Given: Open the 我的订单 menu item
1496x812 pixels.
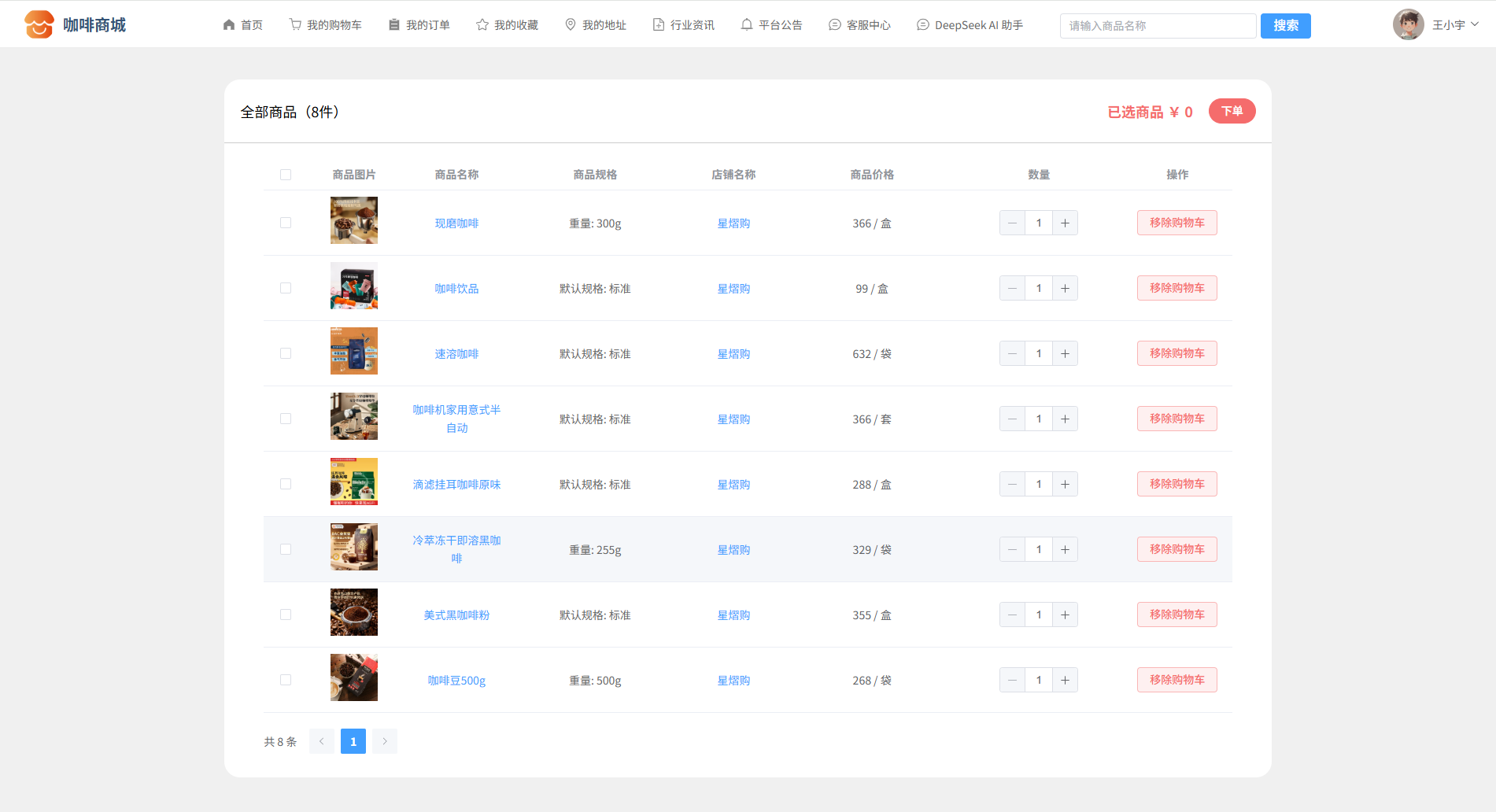Looking at the screenshot, I should tap(419, 25).
